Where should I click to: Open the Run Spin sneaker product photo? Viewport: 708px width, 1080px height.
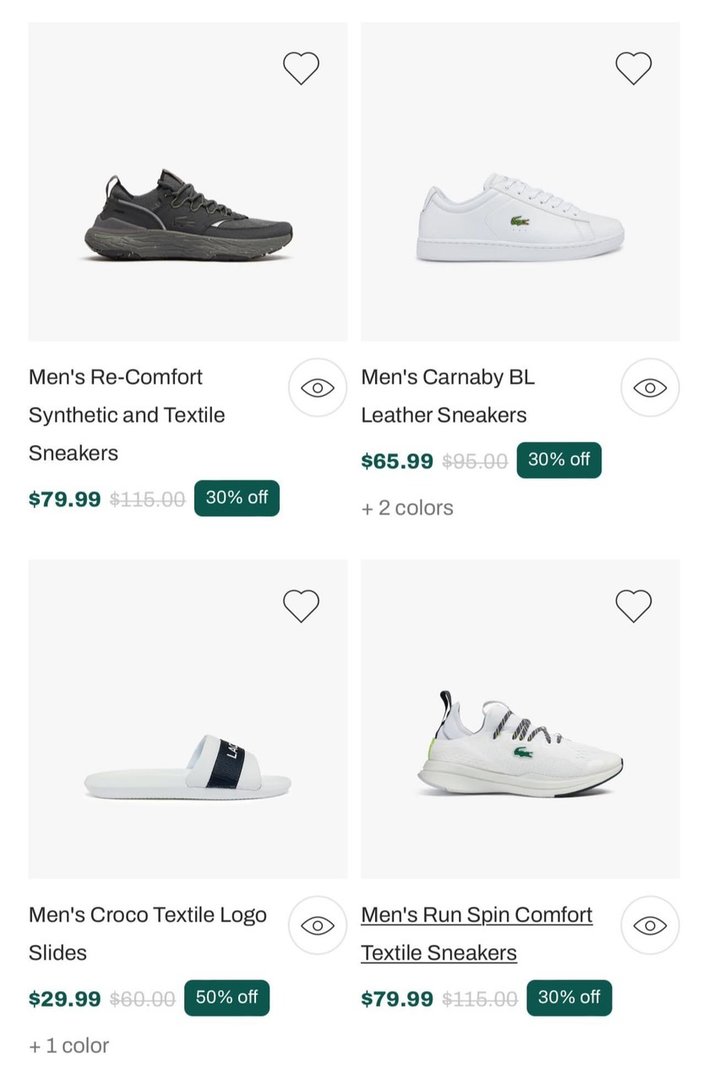click(x=520, y=745)
